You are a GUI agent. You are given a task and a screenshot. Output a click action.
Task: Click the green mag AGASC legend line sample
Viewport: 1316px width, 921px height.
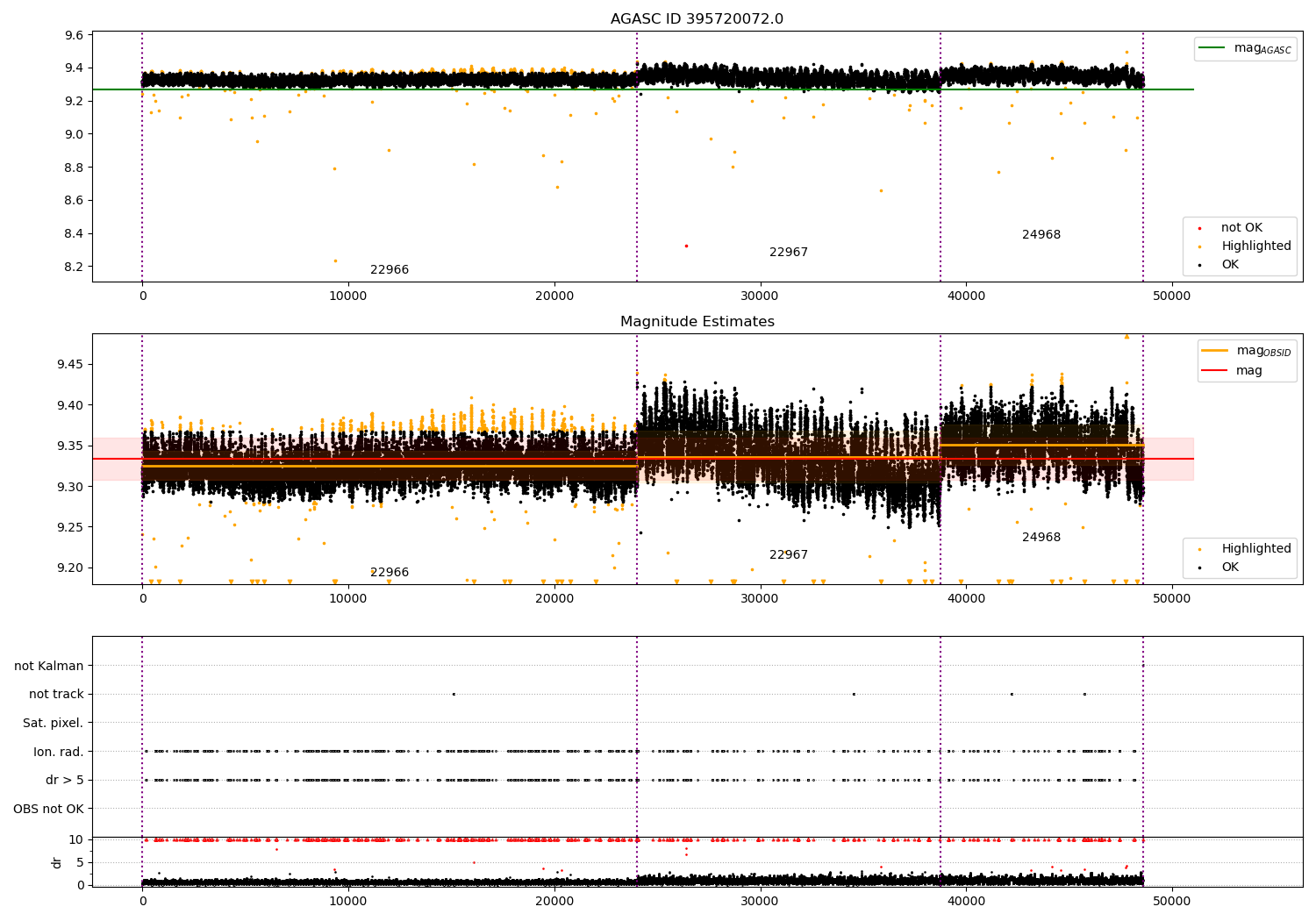point(1212,48)
